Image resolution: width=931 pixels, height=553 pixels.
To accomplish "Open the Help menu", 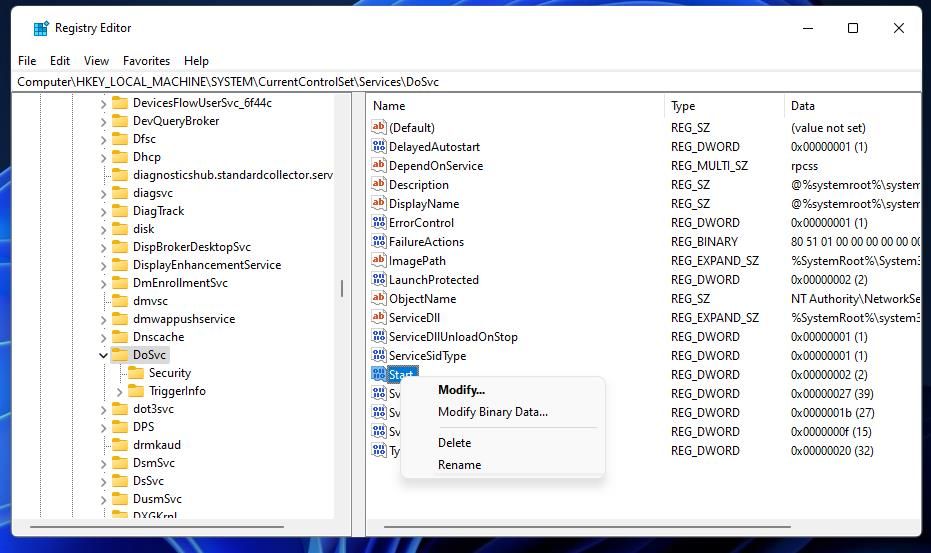I will click(x=196, y=61).
